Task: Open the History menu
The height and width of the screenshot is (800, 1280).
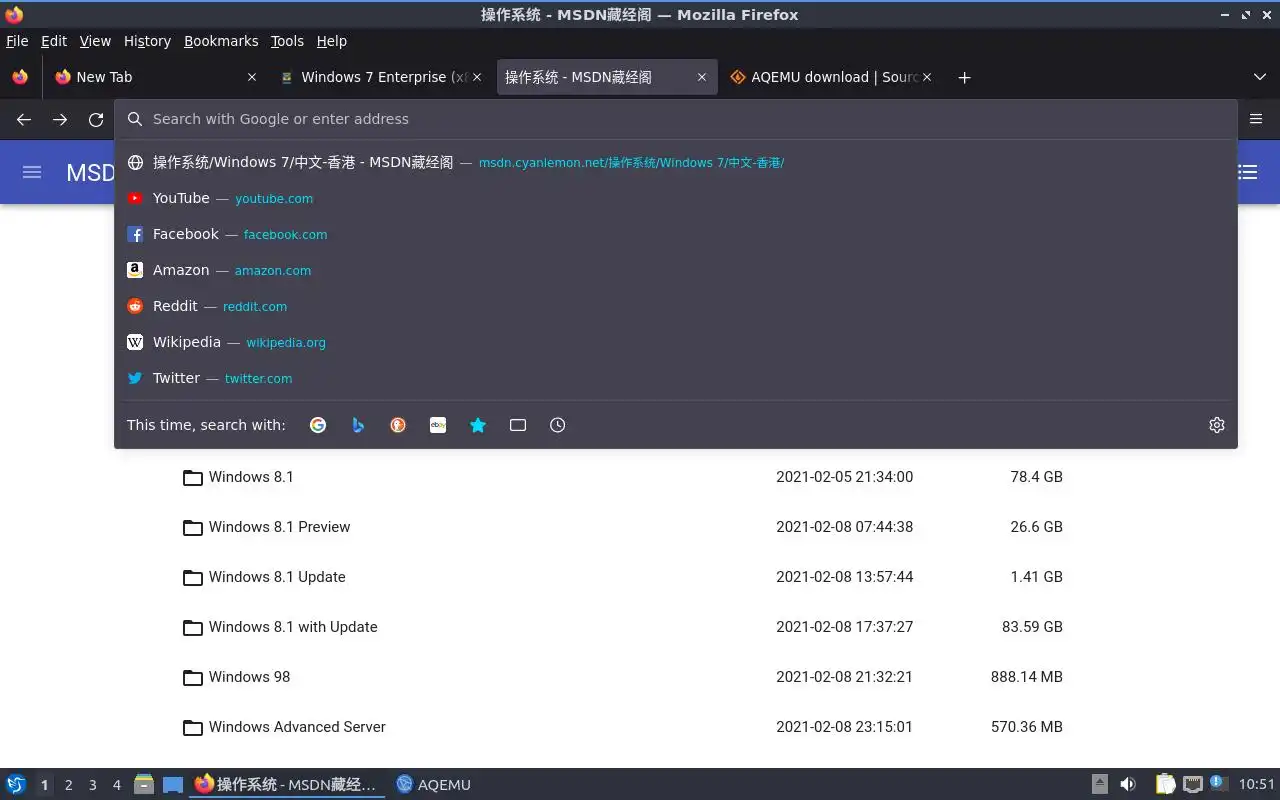Action: 148,41
